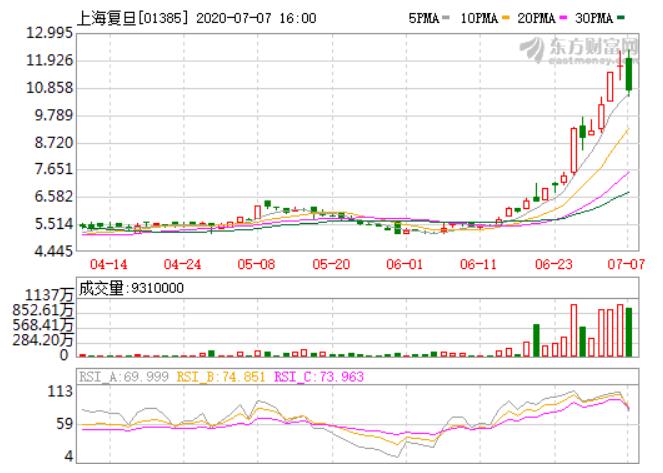This screenshot has width=663, height=473.
Task: Click the RSI_A:69.999 indicator label
Action: tap(124, 377)
